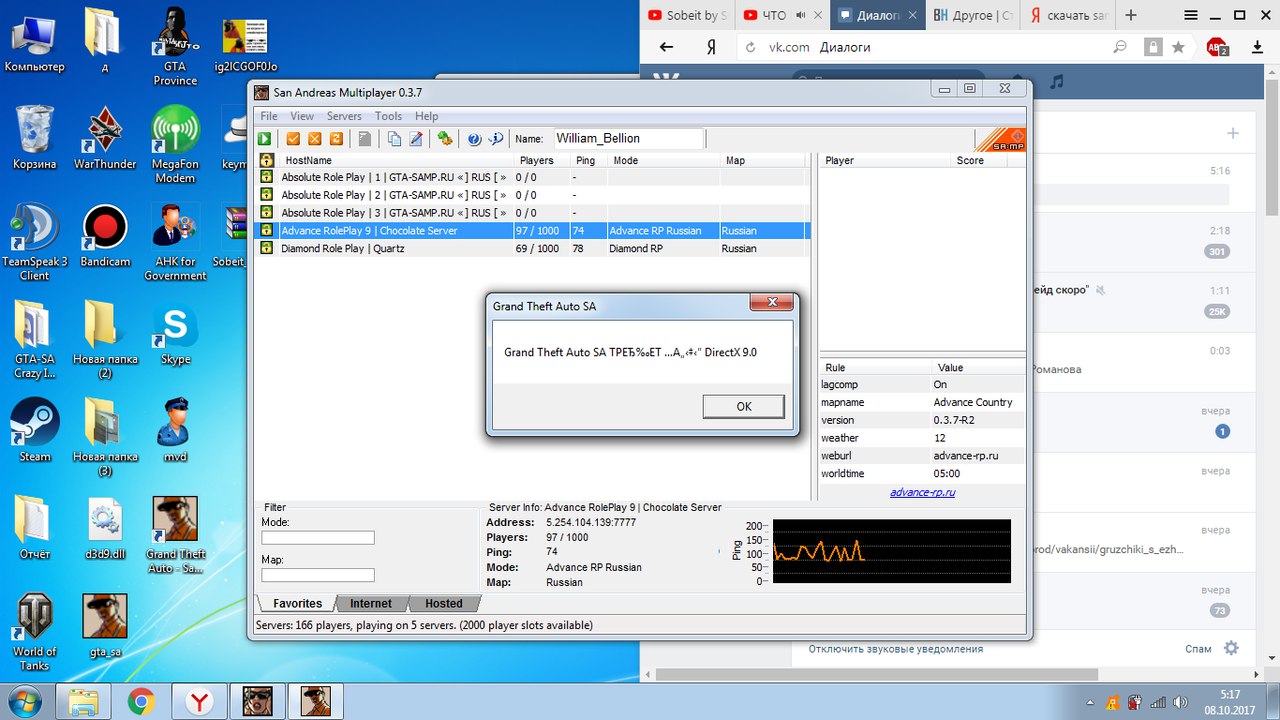Open the Servers menu
Viewport: 1280px width, 720px height.
click(x=344, y=116)
